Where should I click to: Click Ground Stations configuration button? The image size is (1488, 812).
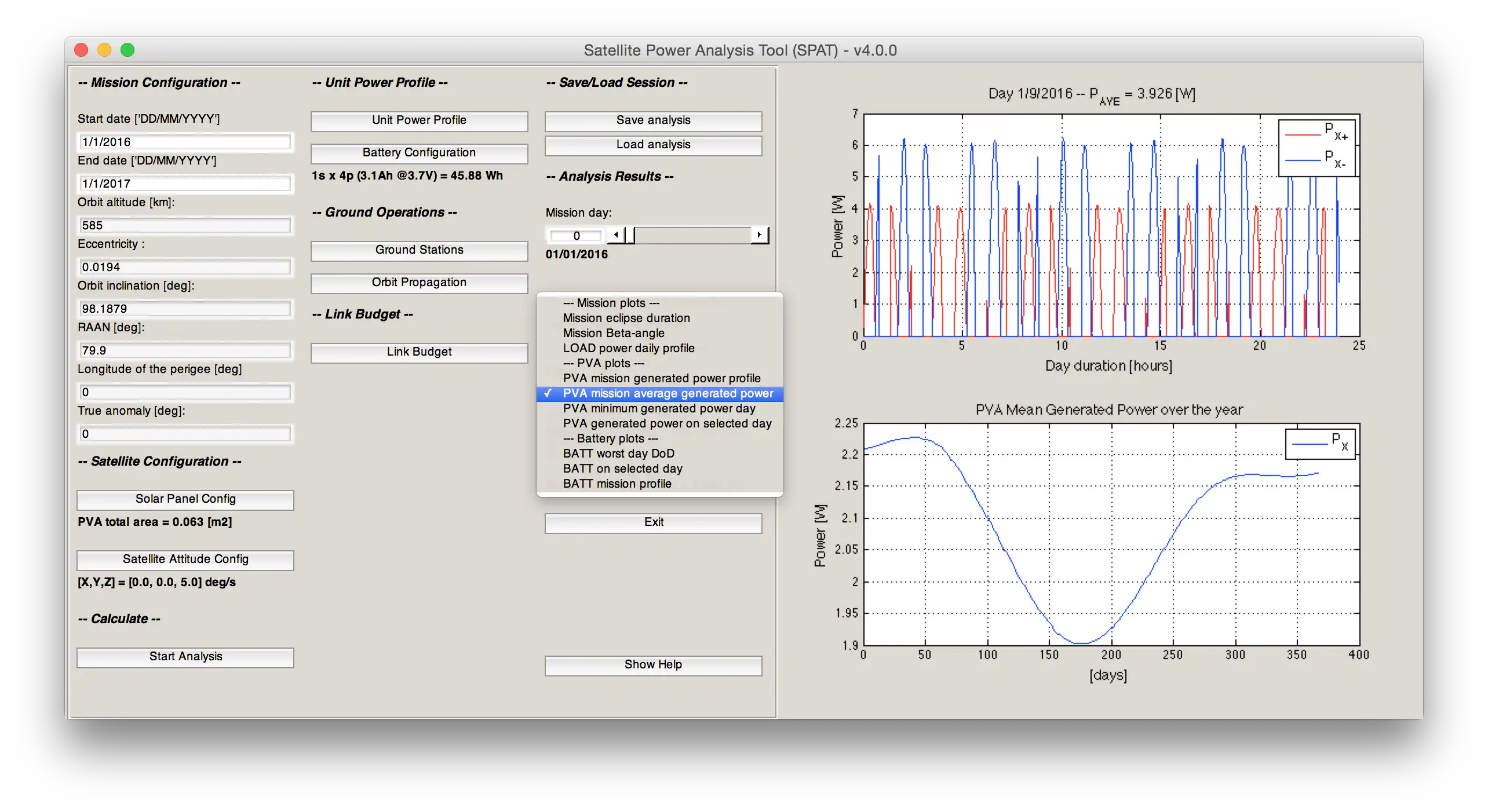click(x=419, y=249)
